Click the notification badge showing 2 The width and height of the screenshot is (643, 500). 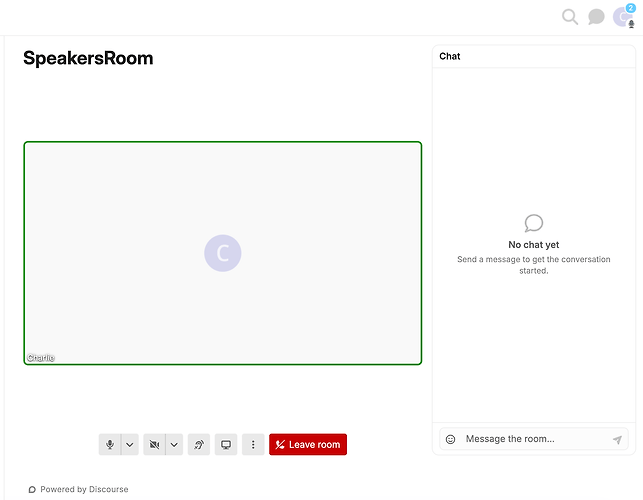(630, 8)
